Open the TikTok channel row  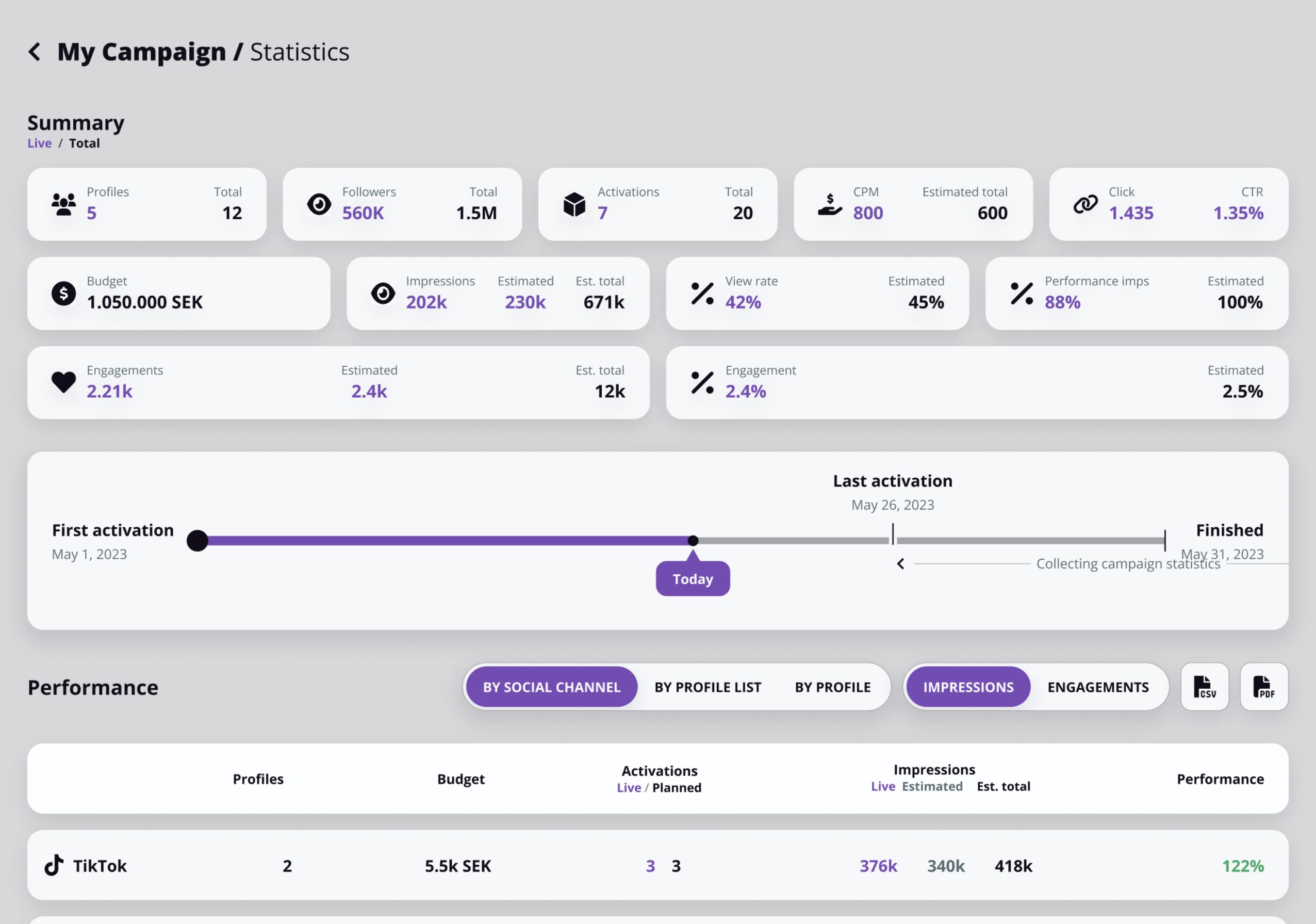(x=100, y=866)
